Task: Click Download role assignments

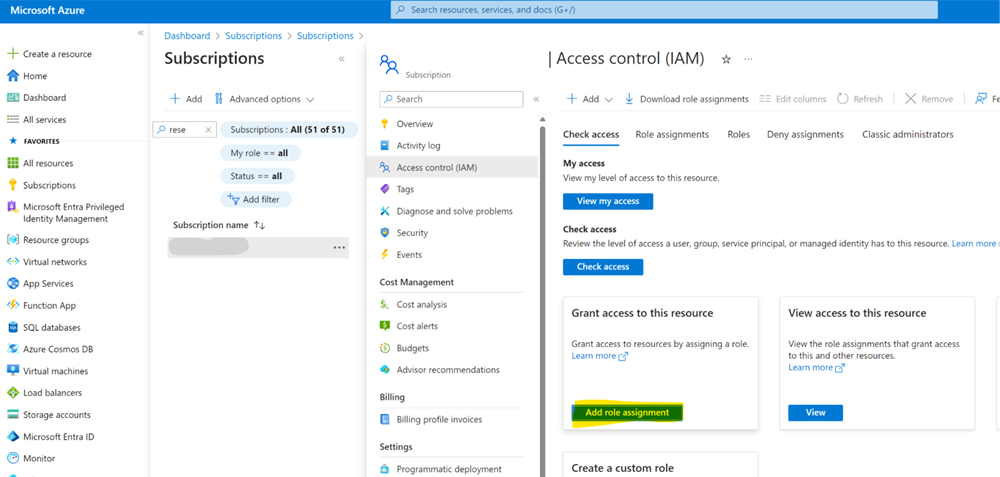Action: coord(686,99)
